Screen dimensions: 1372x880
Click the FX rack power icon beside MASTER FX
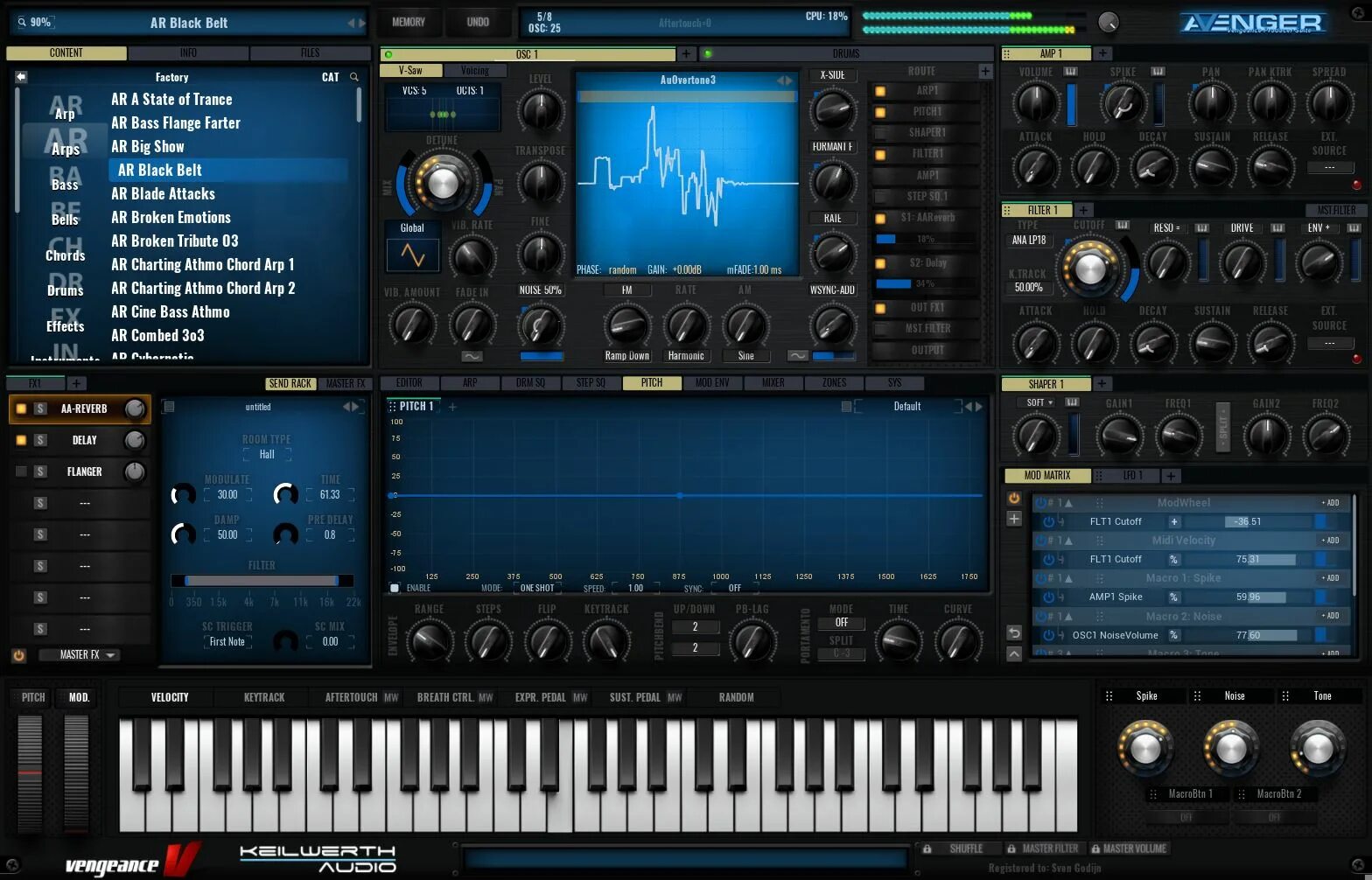coord(19,655)
